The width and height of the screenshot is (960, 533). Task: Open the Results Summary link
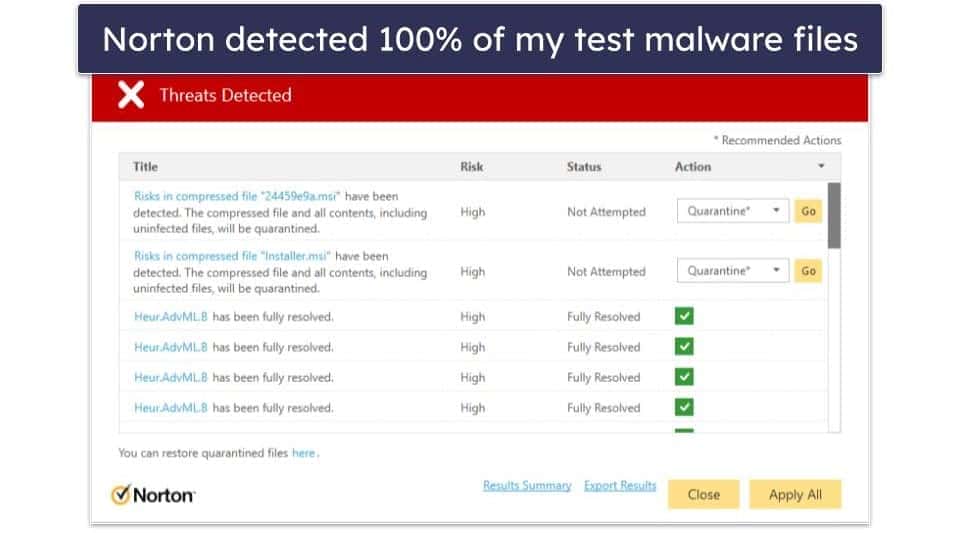527,486
